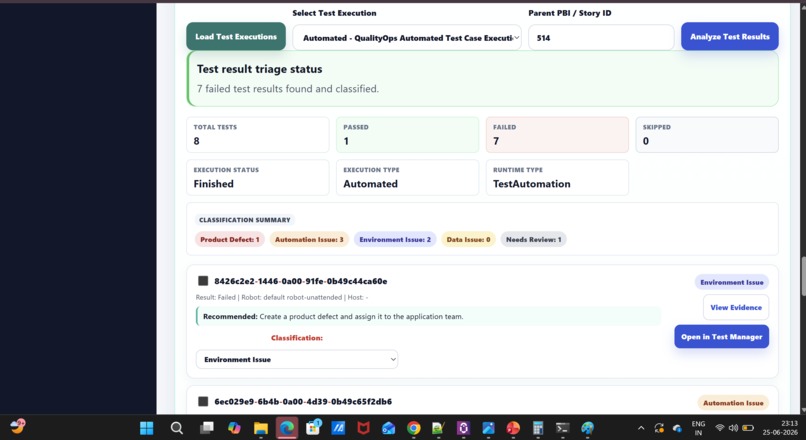Click the Passed stat card
Image resolution: width=806 pixels, height=440 pixels.
point(408,135)
